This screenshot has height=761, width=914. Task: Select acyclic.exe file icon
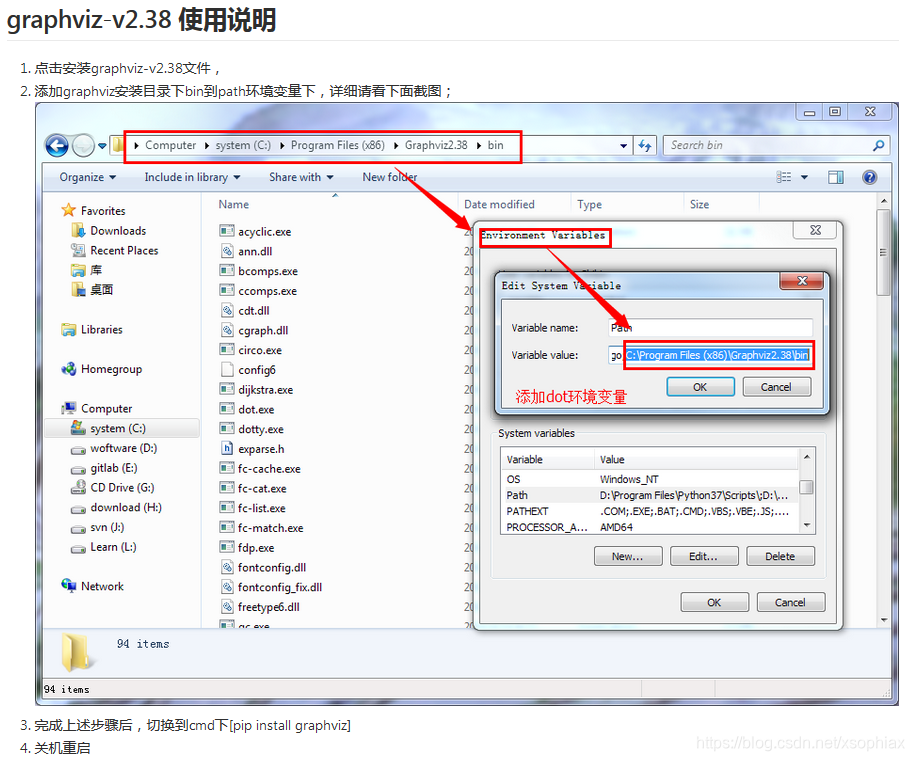pos(227,231)
